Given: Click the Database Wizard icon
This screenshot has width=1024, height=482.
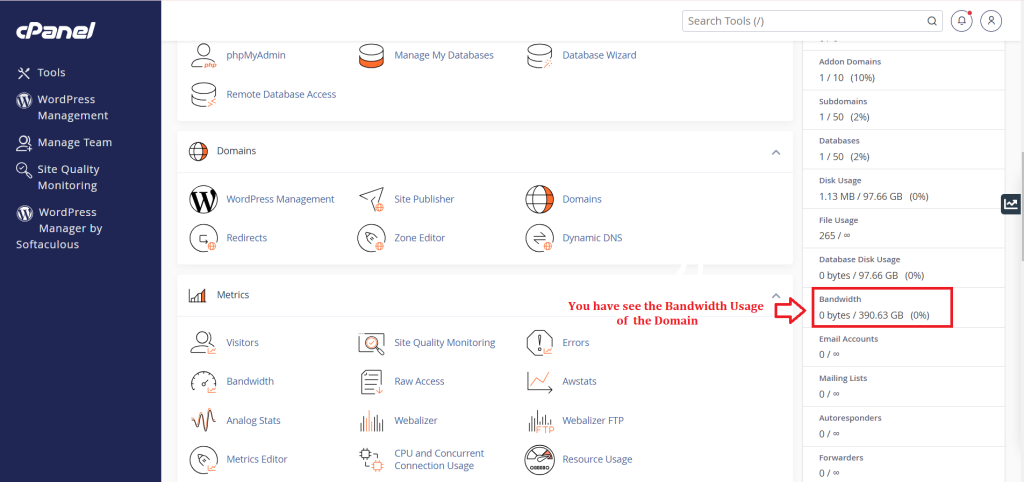Looking at the screenshot, I should pos(540,56).
